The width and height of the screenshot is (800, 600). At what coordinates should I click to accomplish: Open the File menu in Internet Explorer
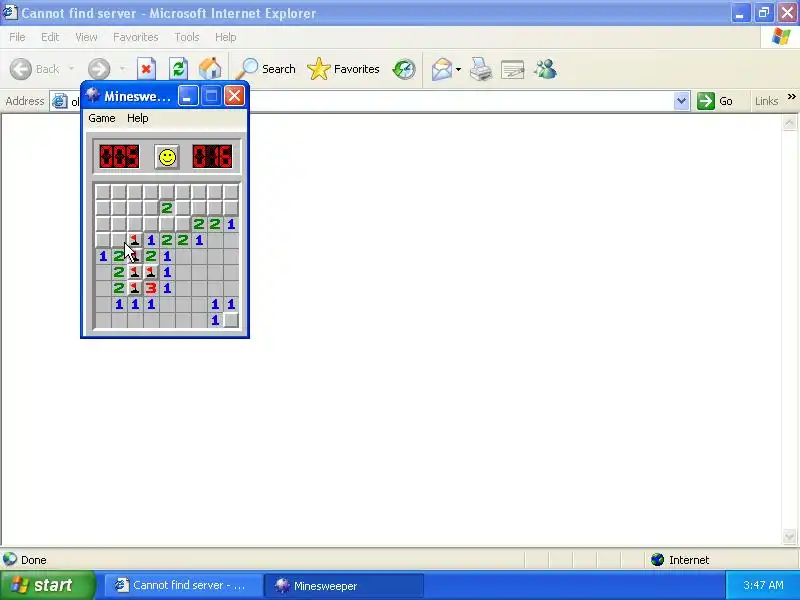(x=17, y=37)
